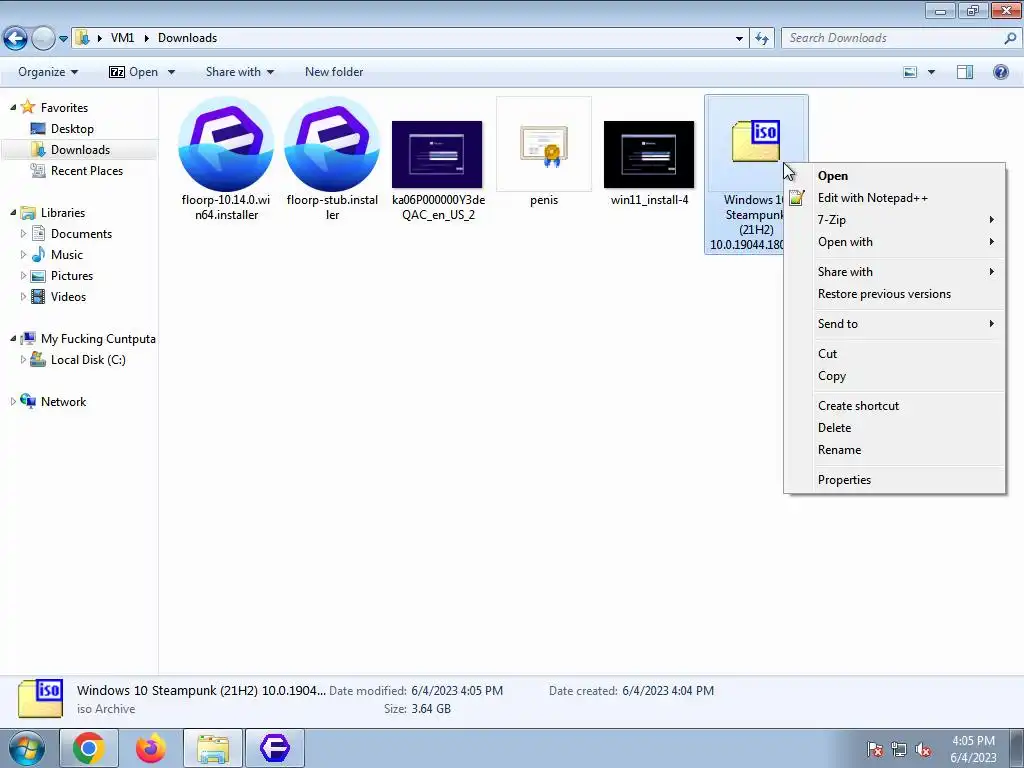Choose Delete in the context menu
The width and height of the screenshot is (1024, 768).
click(895, 428)
